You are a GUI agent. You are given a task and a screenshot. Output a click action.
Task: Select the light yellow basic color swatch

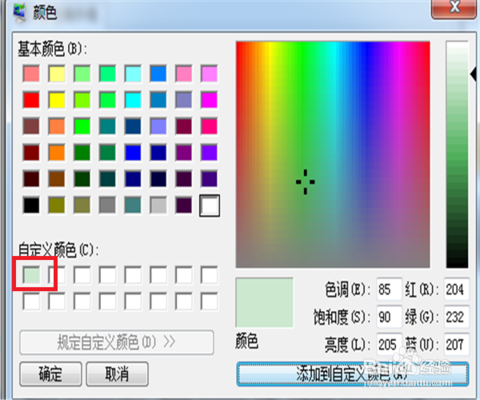coord(57,74)
